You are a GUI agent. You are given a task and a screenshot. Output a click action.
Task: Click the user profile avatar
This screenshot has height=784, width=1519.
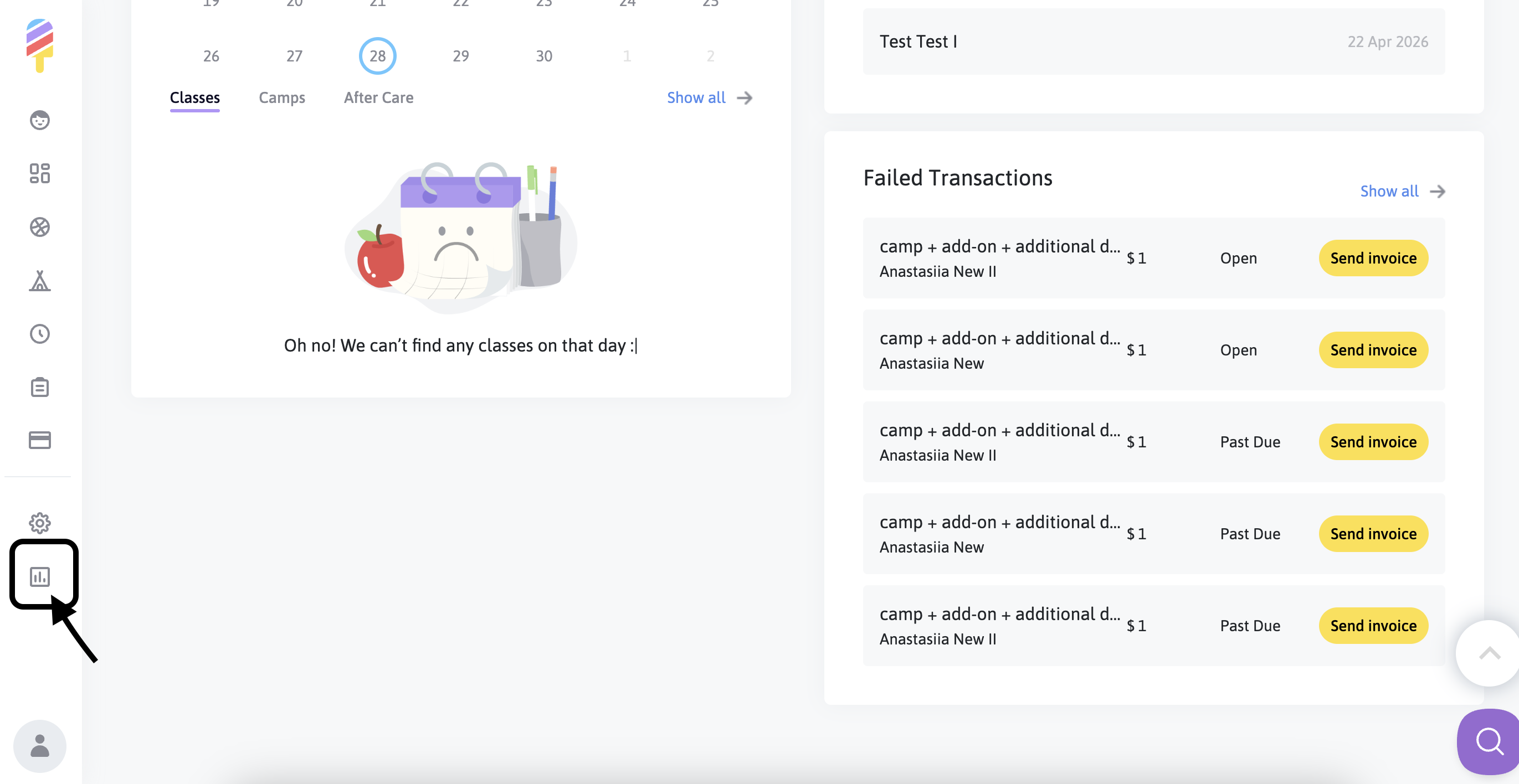[x=39, y=746]
